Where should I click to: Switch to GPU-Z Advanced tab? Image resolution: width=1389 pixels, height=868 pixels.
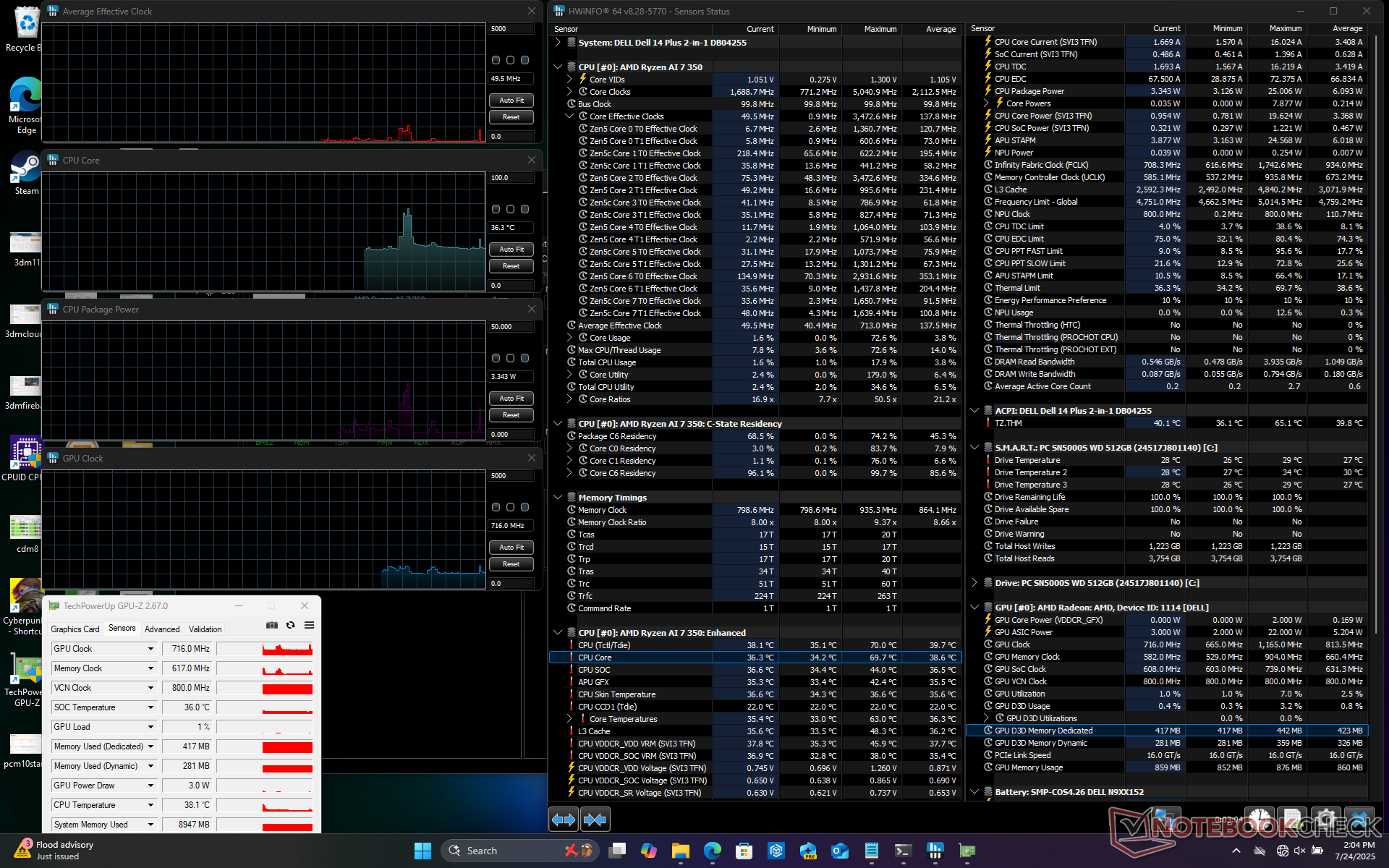[x=162, y=629]
